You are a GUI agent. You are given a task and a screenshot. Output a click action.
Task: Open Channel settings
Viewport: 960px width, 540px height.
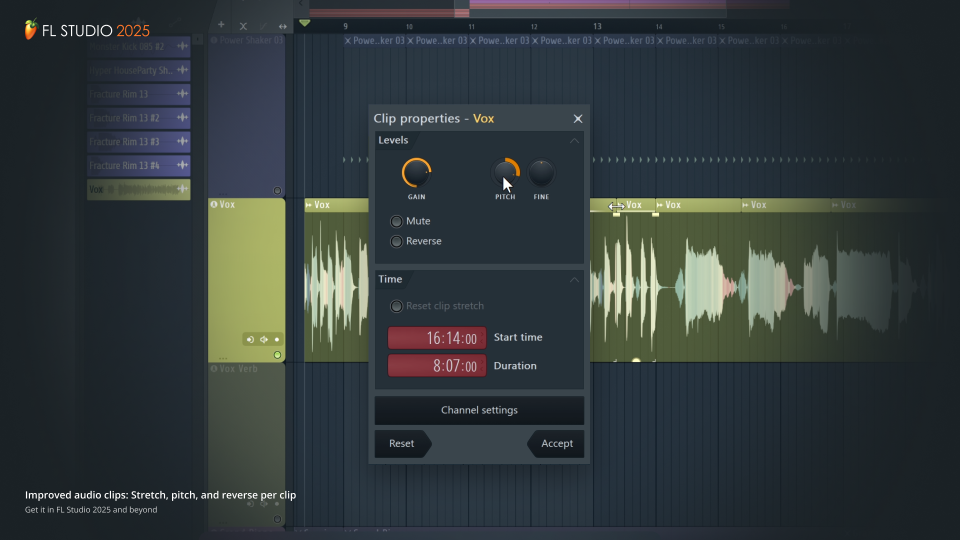479,410
